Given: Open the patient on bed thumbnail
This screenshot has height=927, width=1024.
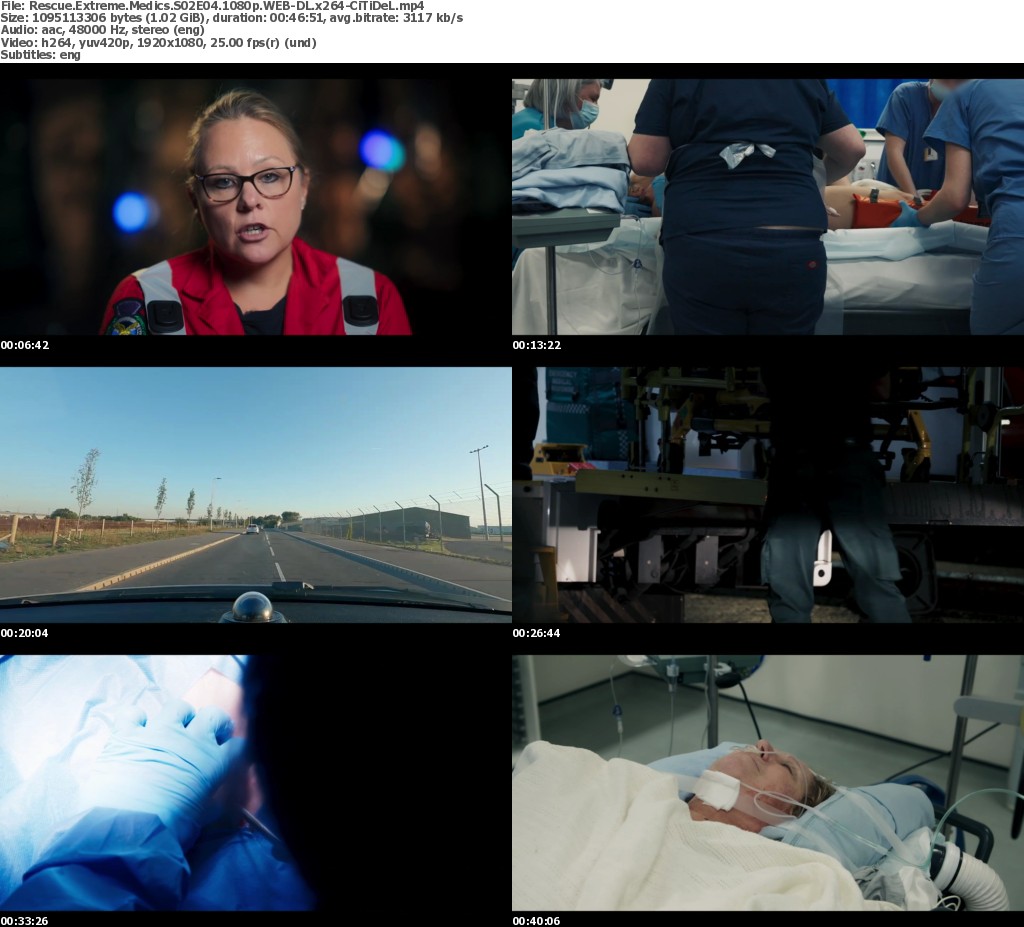Looking at the screenshot, I should [x=768, y=783].
